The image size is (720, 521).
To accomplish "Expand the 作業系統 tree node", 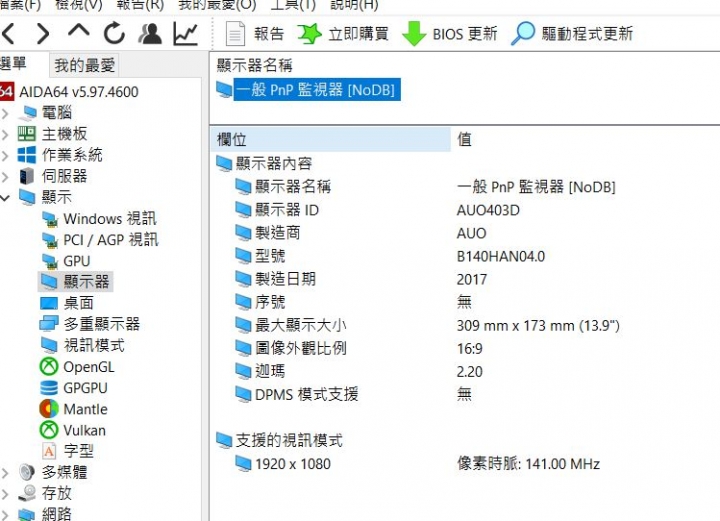I will (x=5, y=155).
